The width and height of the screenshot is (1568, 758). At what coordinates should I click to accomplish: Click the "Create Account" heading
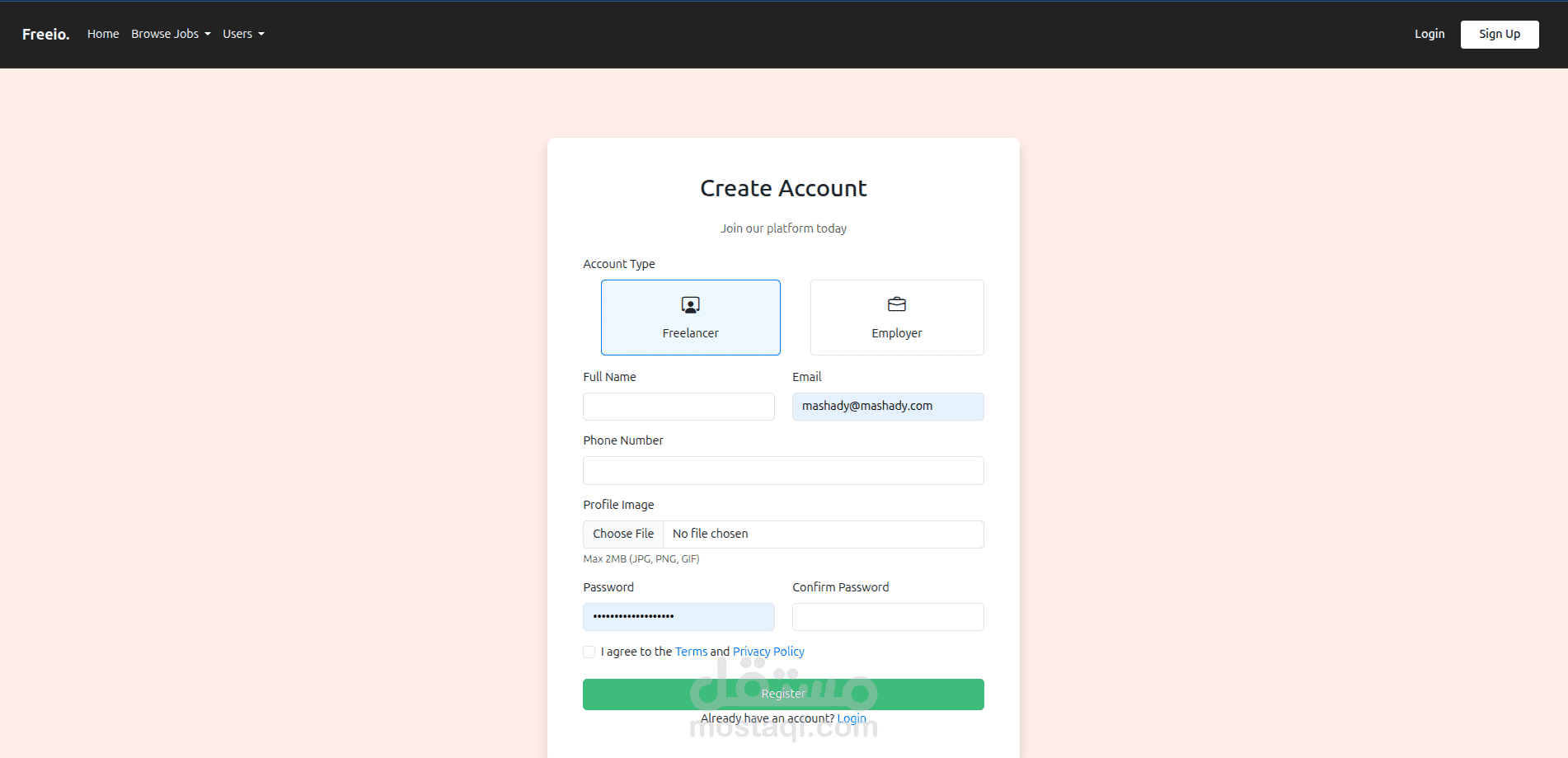(x=783, y=188)
